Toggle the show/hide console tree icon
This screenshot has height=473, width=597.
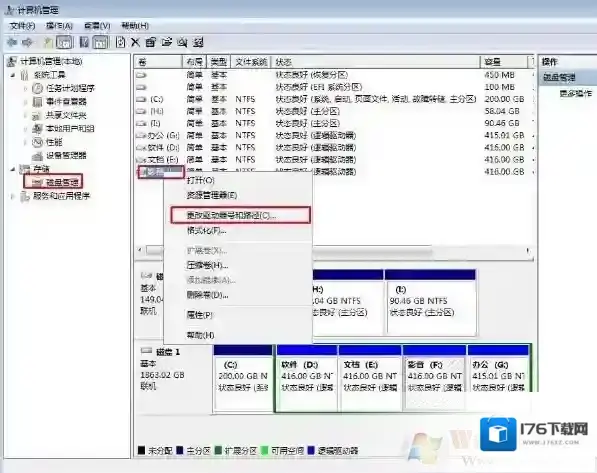click(x=64, y=42)
